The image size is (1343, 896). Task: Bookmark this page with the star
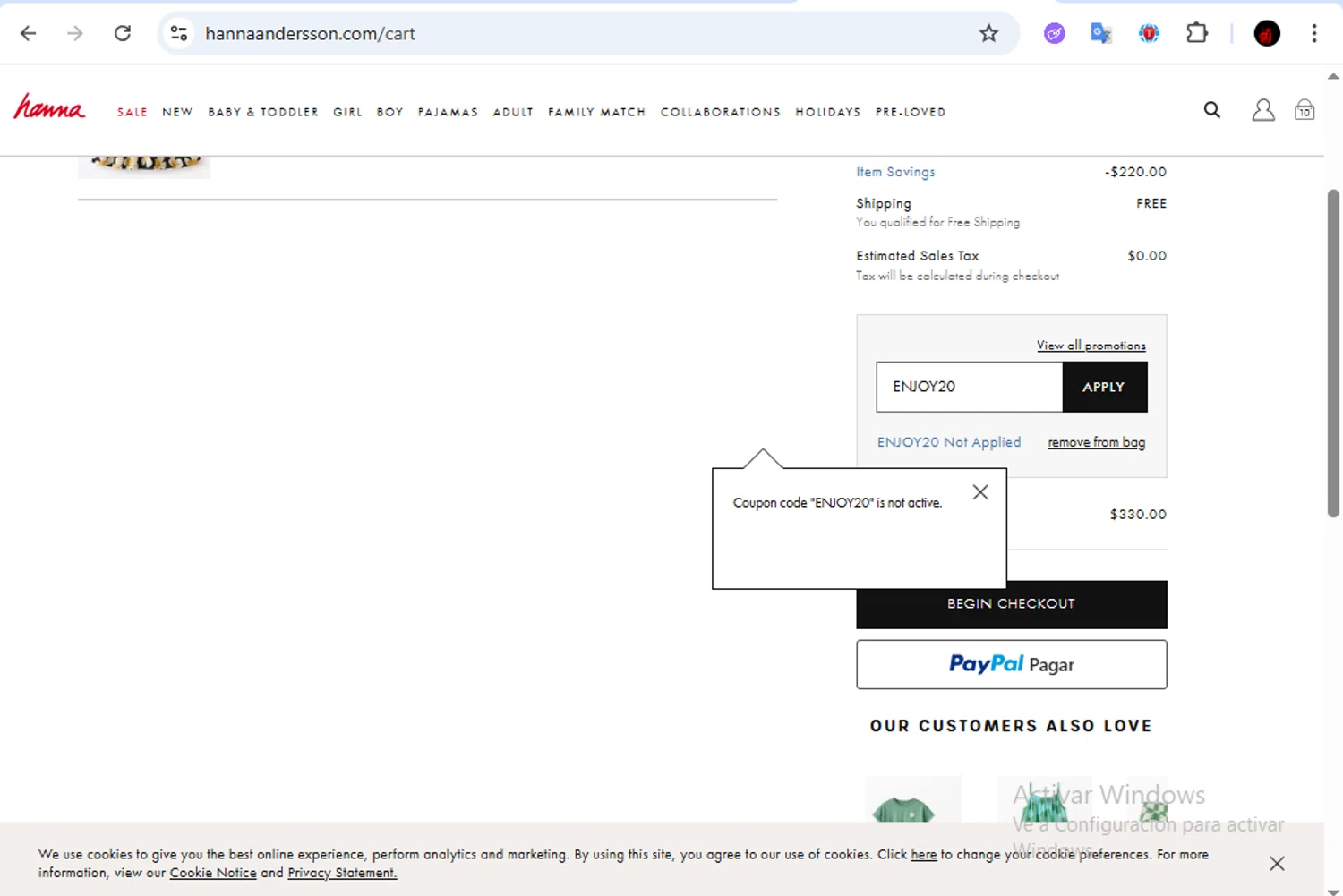[988, 33]
